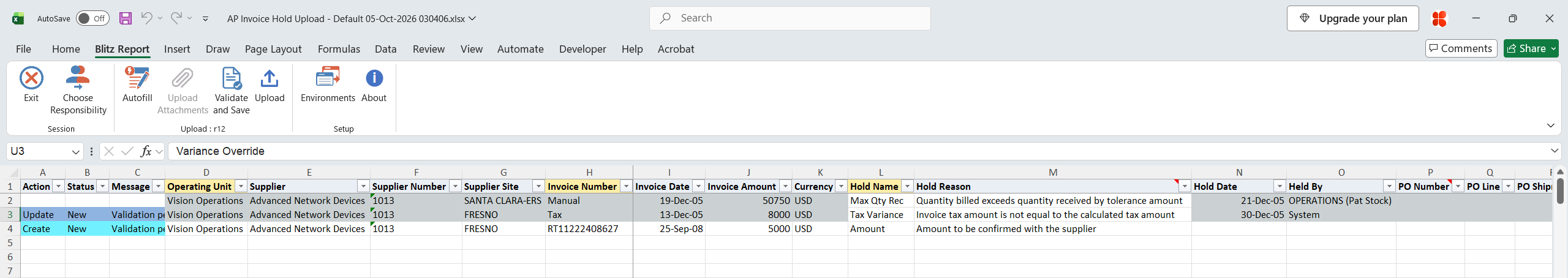
Task: Select cell with invoice RT11222408627
Action: [x=589, y=228]
